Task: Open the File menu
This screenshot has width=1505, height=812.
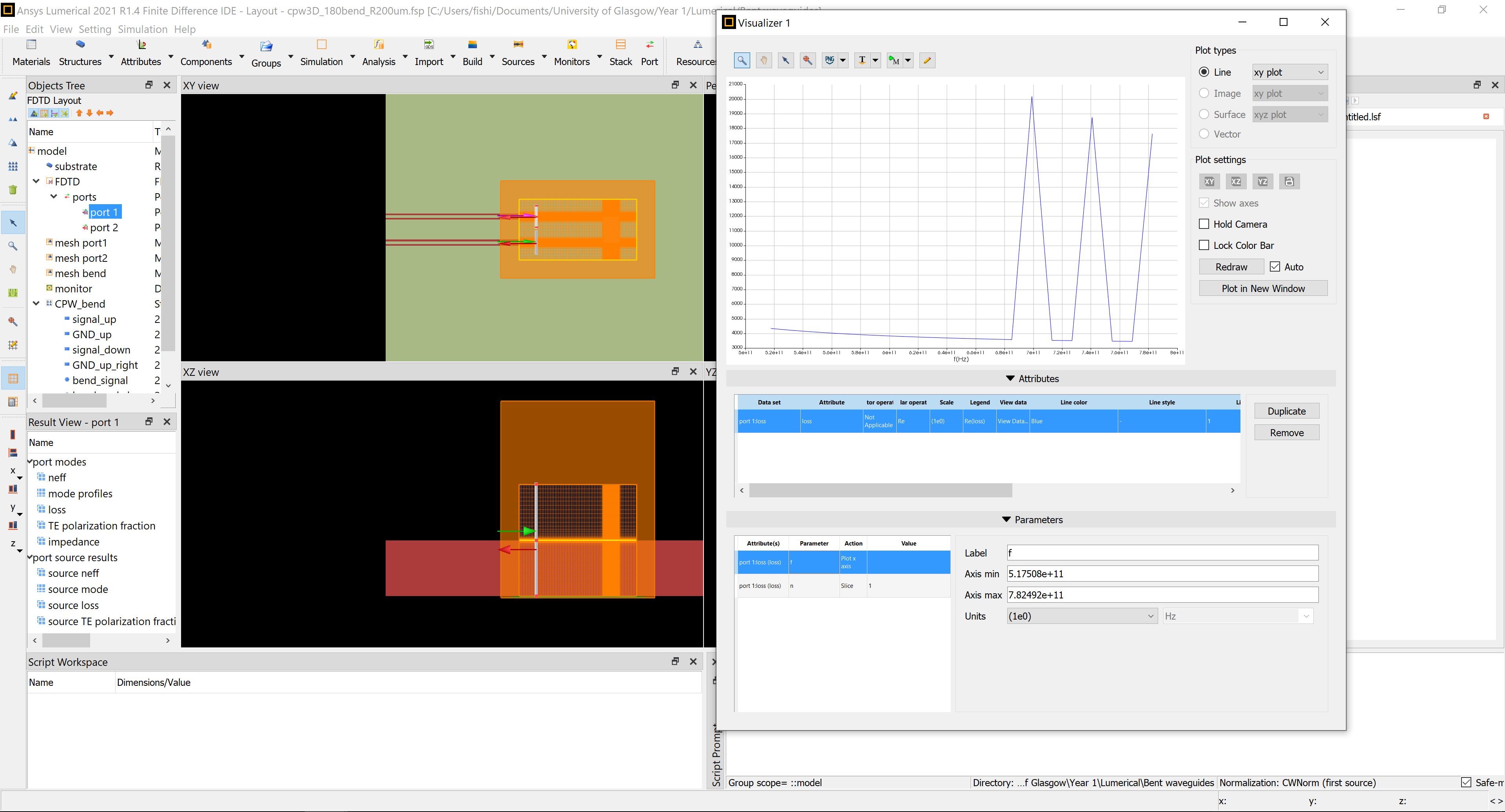Action: [x=11, y=29]
